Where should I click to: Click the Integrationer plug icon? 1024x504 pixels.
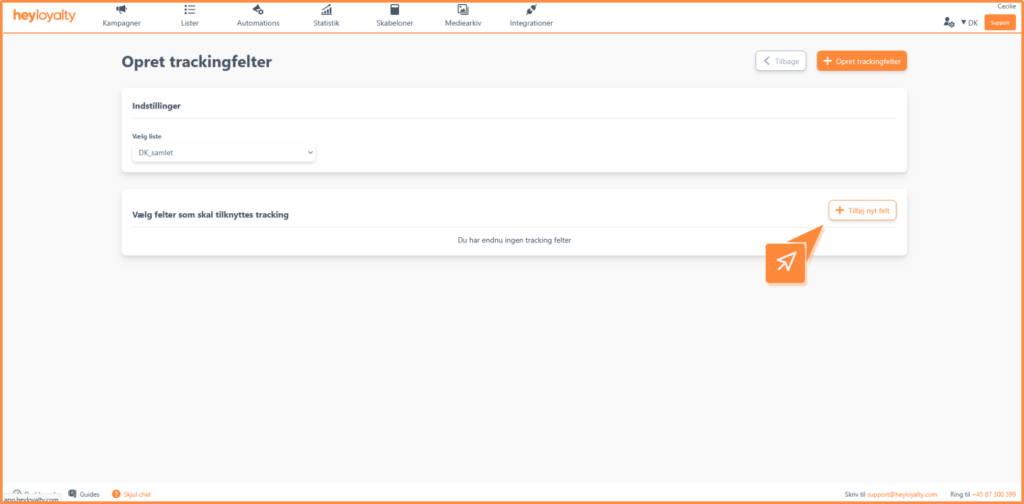point(531,11)
